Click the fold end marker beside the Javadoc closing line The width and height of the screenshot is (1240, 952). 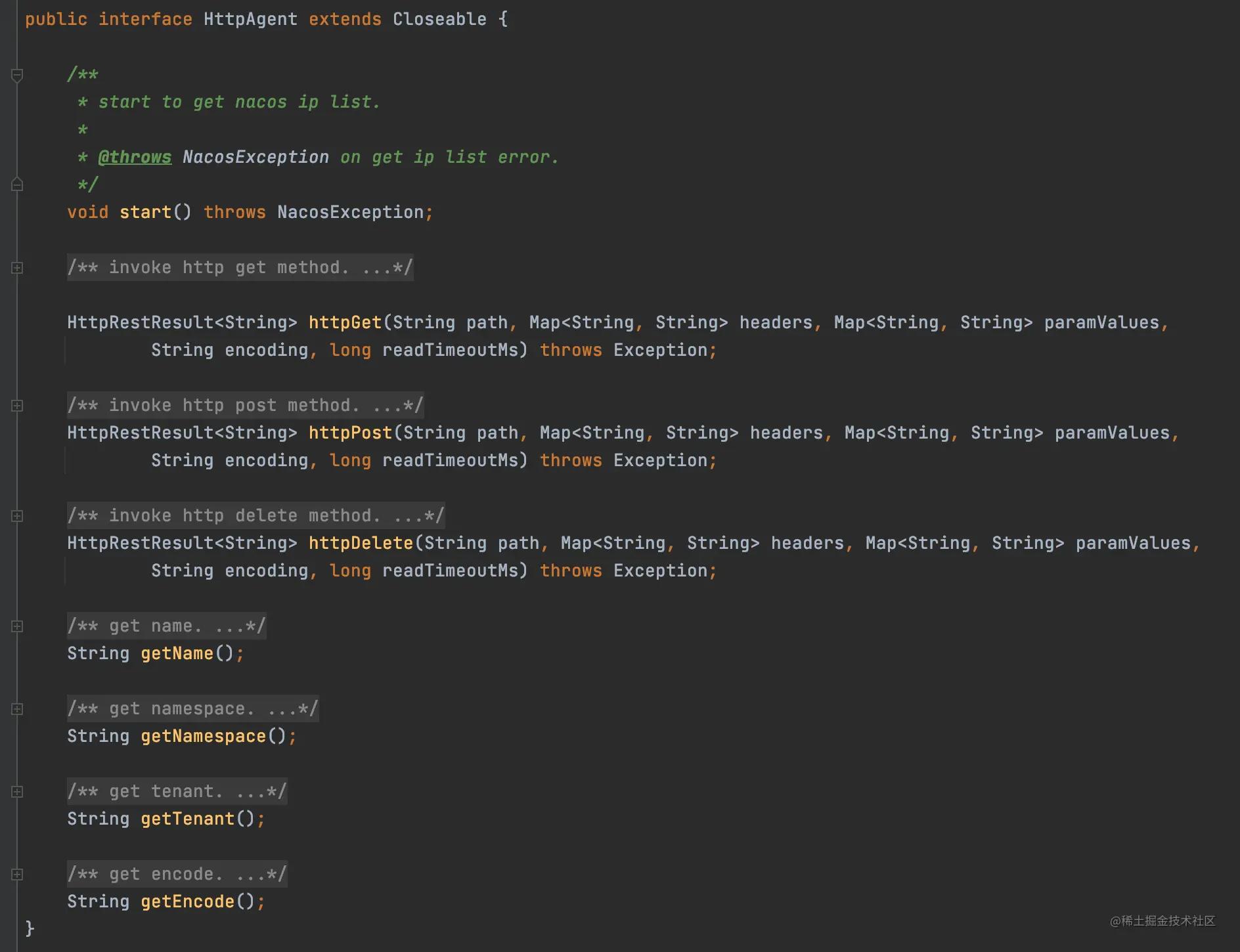(x=17, y=184)
